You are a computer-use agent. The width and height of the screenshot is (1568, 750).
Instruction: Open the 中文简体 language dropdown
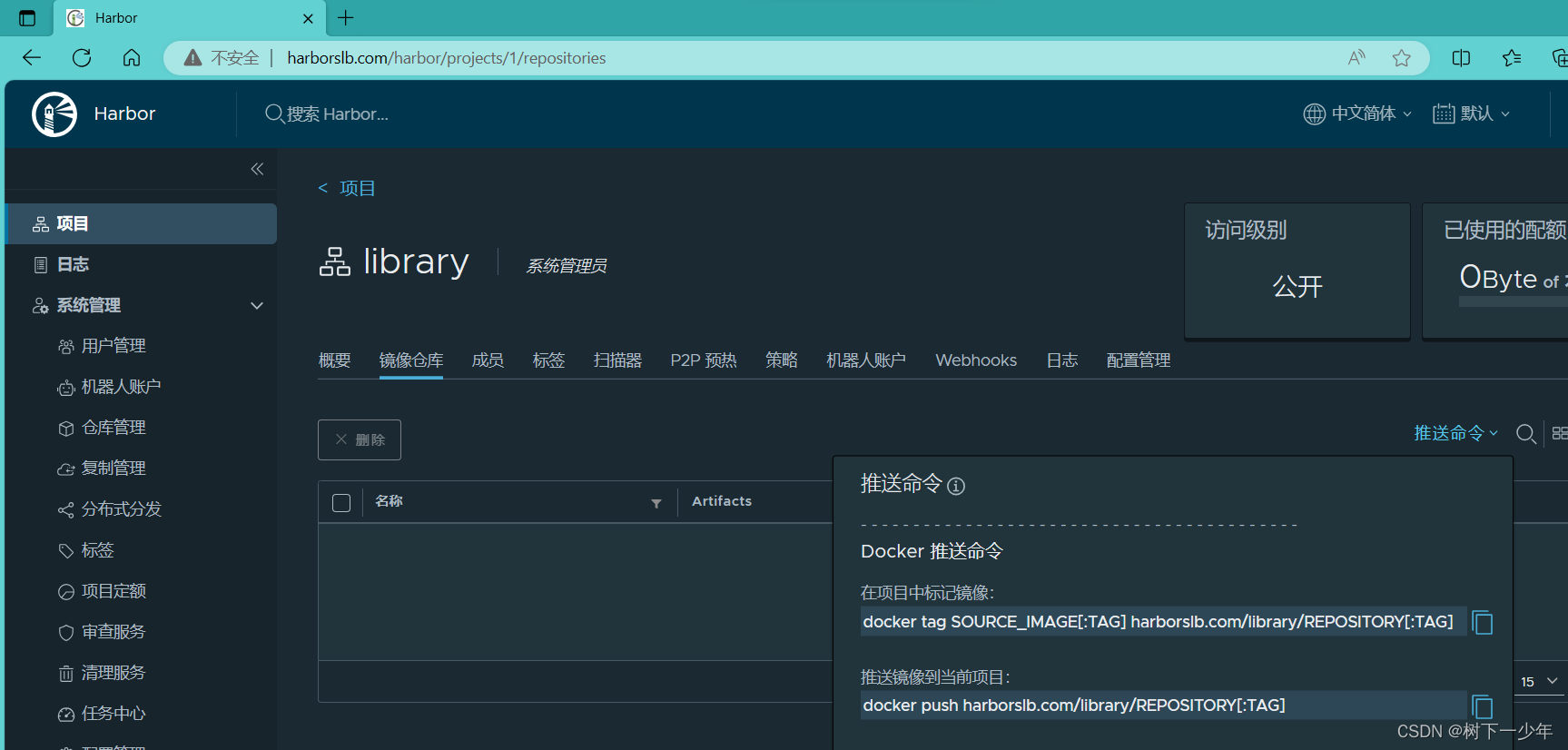tap(1357, 113)
